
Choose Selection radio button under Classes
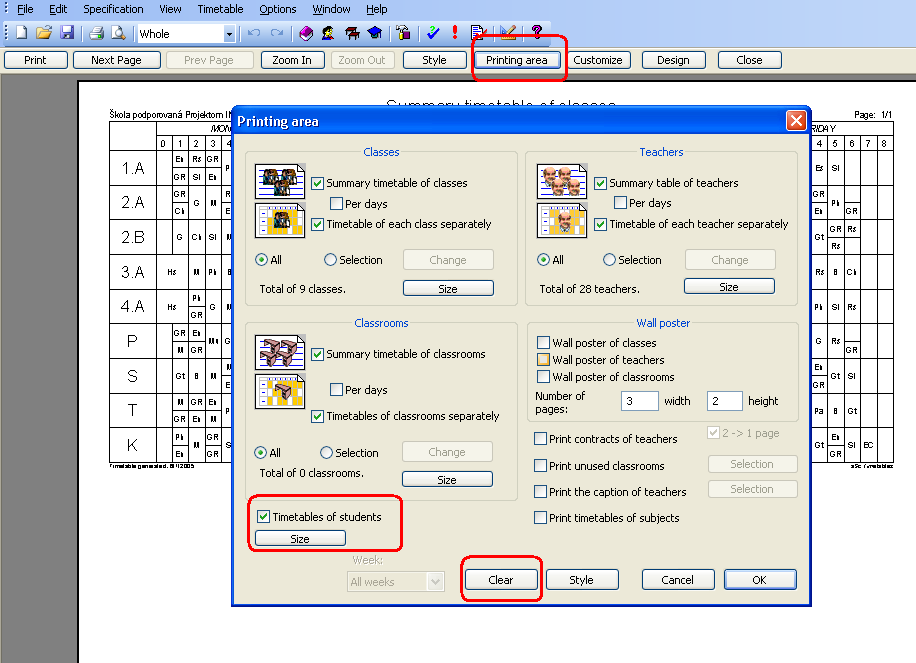(331, 260)
